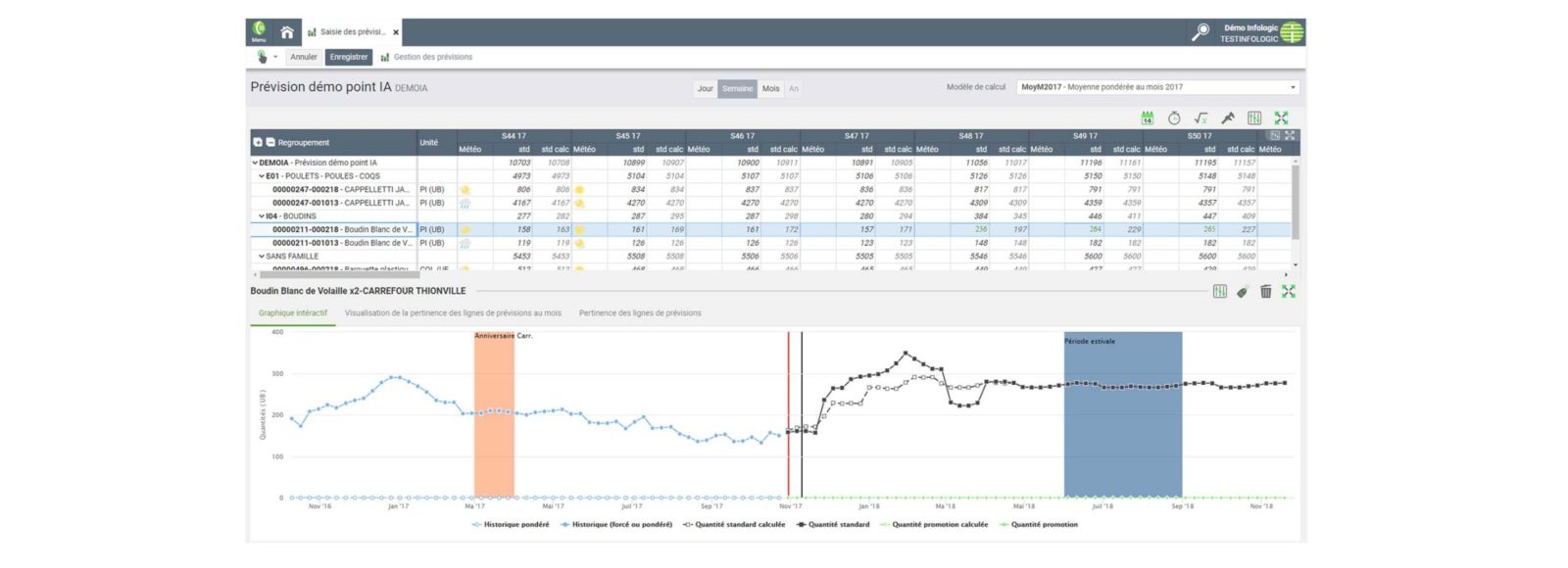Viewport: 1568px width, 568px height.
Task: Open chart settings sliders icon
Action: click(x=1220, y=292)
